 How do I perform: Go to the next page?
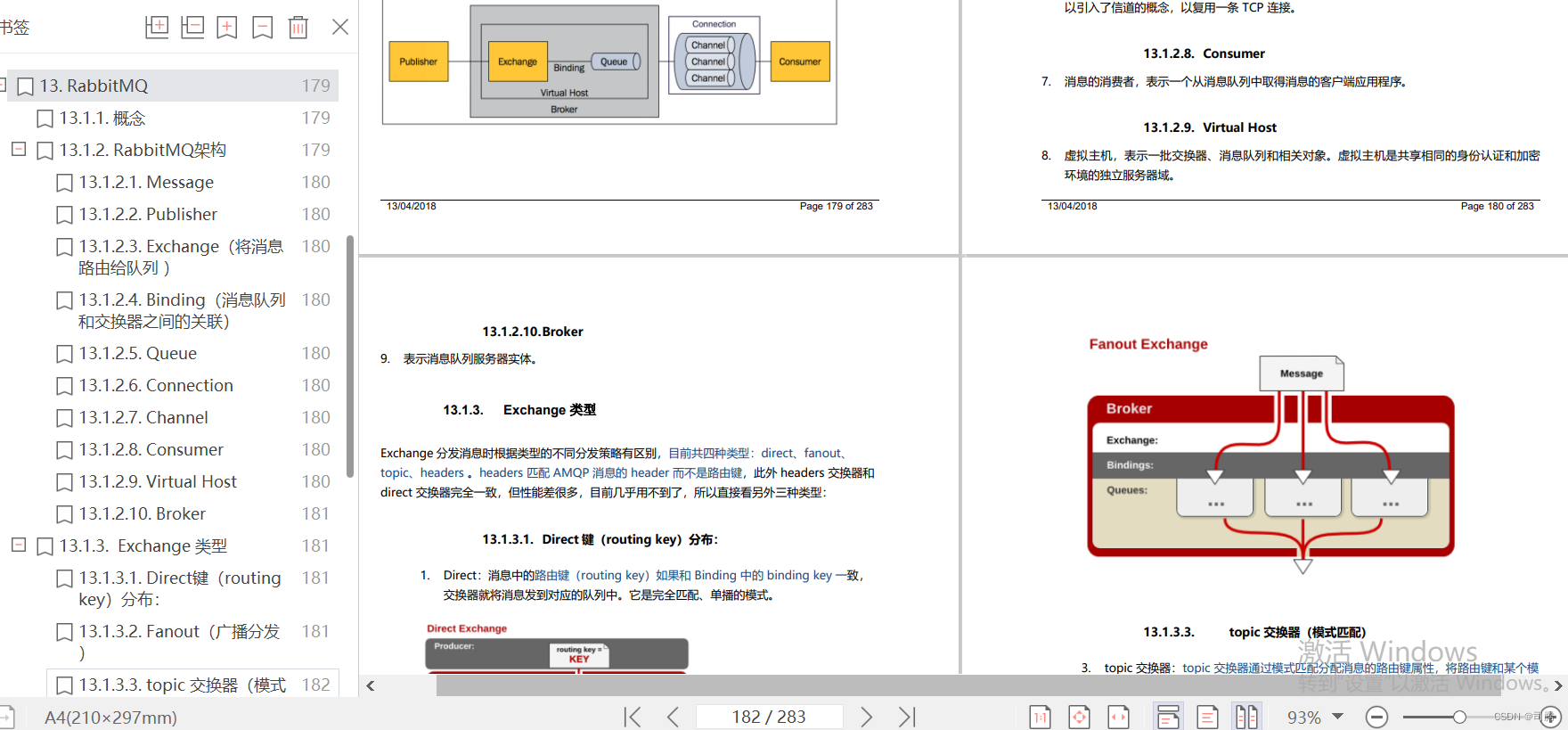coord(867,717)
